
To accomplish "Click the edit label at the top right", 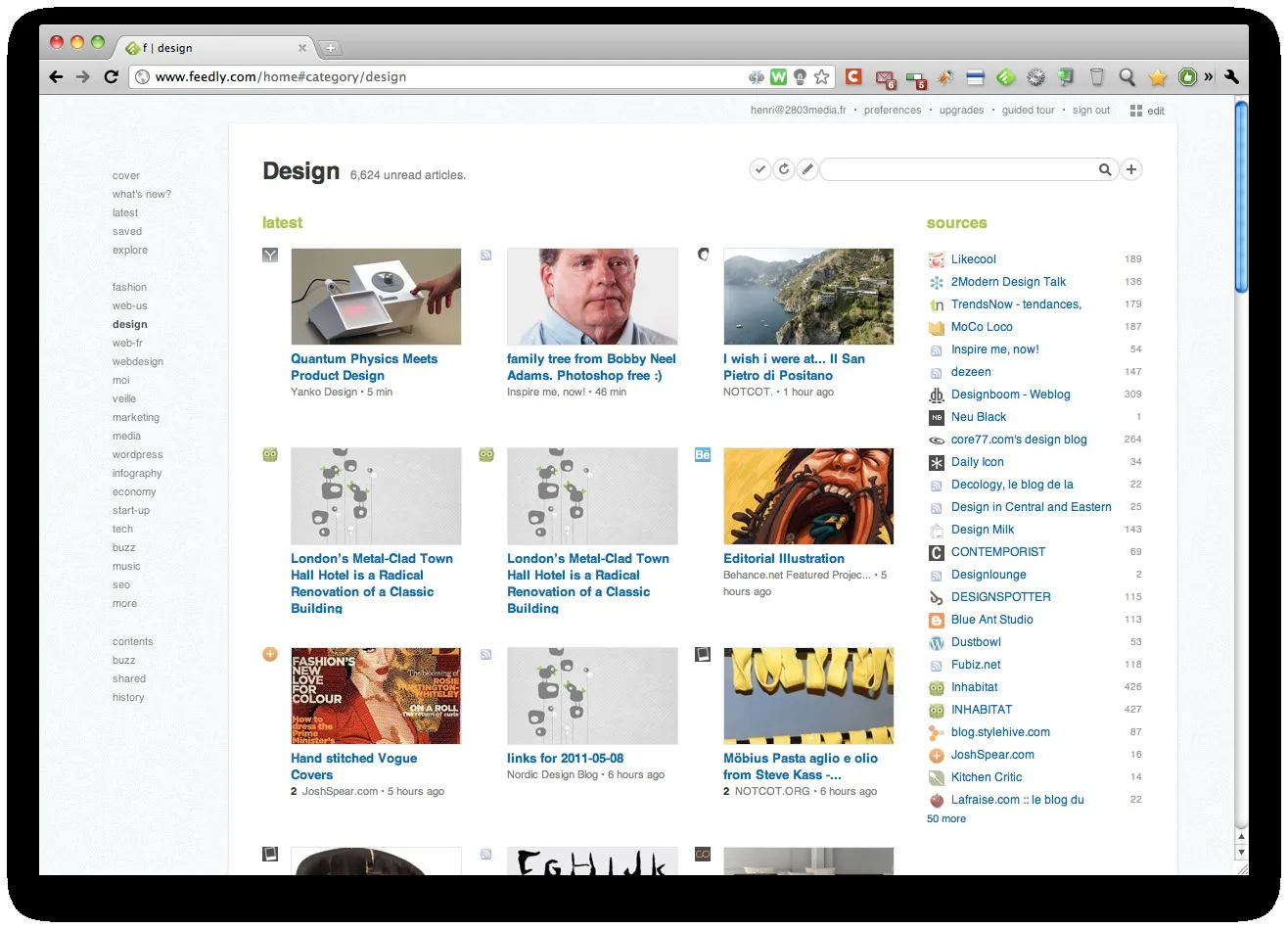I will [x=1156, y=111].
